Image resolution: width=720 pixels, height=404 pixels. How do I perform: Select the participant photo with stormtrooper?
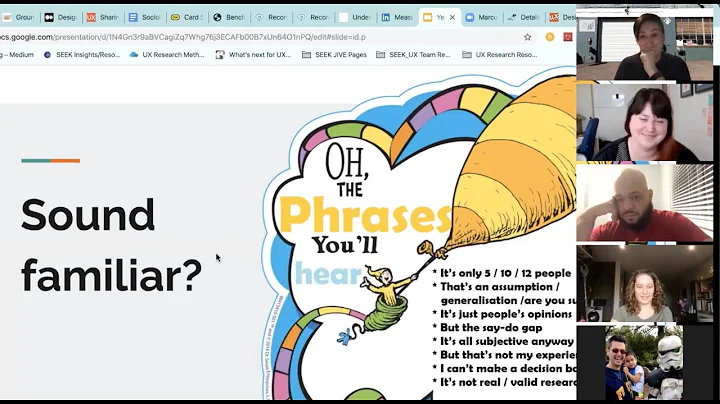click(644, 363)
